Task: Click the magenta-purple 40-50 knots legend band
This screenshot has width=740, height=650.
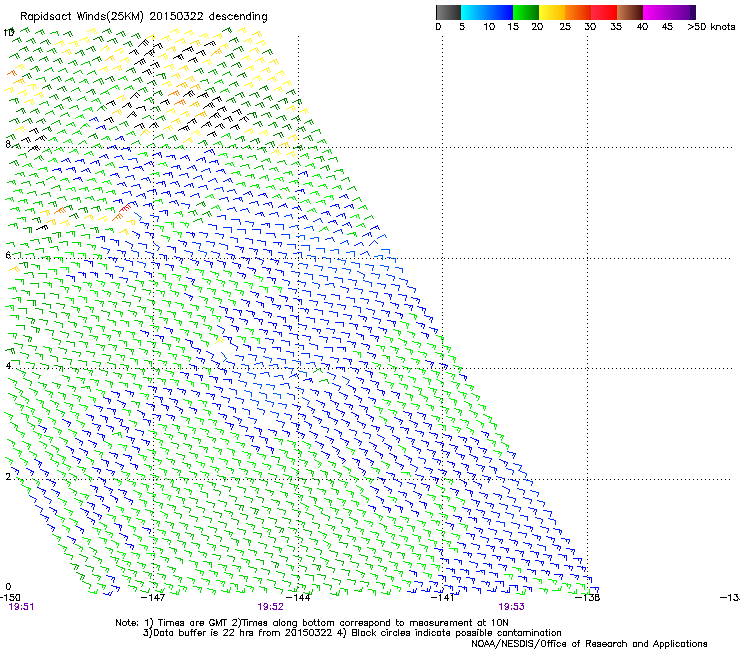Action: point(669,12)
